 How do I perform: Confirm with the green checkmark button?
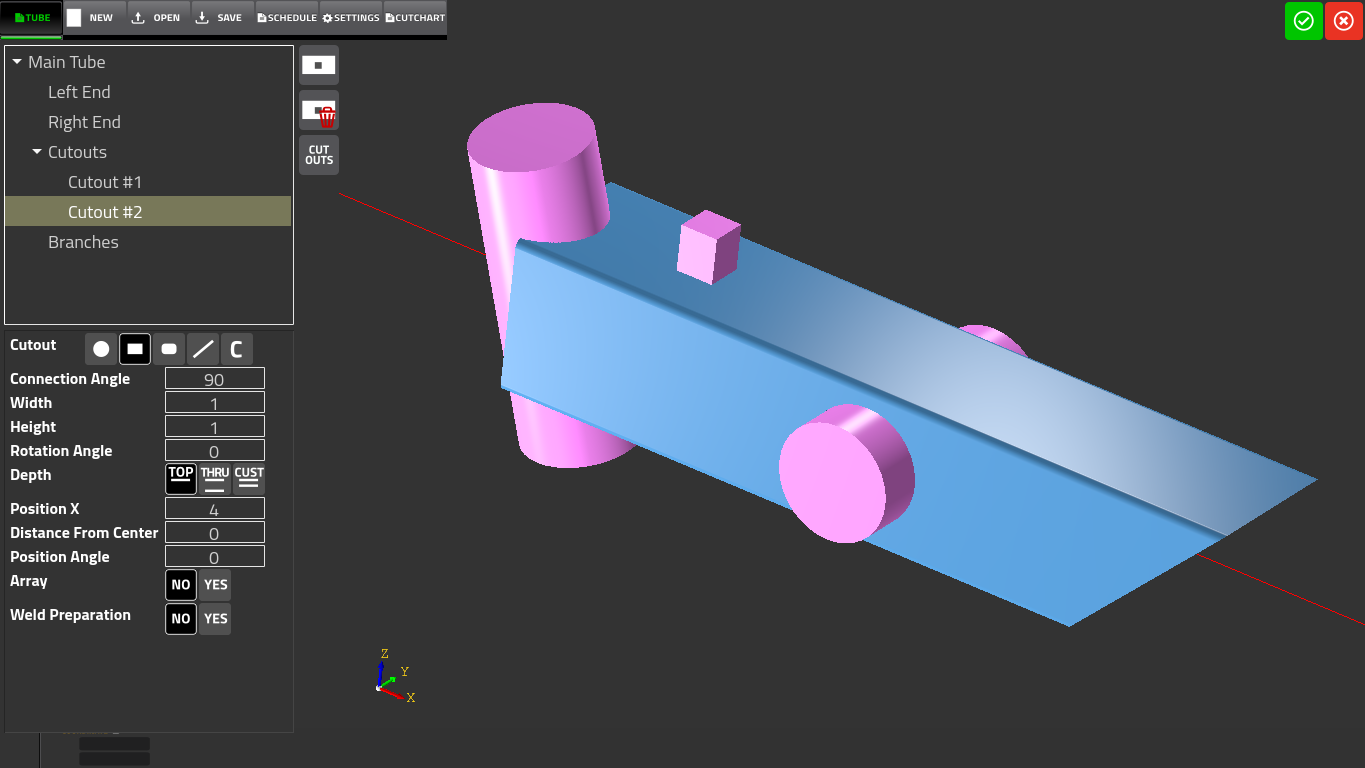tap(1303, 21)
